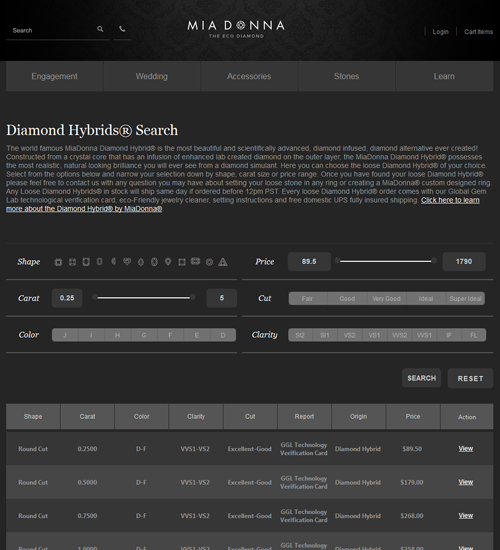Click the Price slider minimum handle
This screenshot has height=550, width=500.
pos(338,261)
